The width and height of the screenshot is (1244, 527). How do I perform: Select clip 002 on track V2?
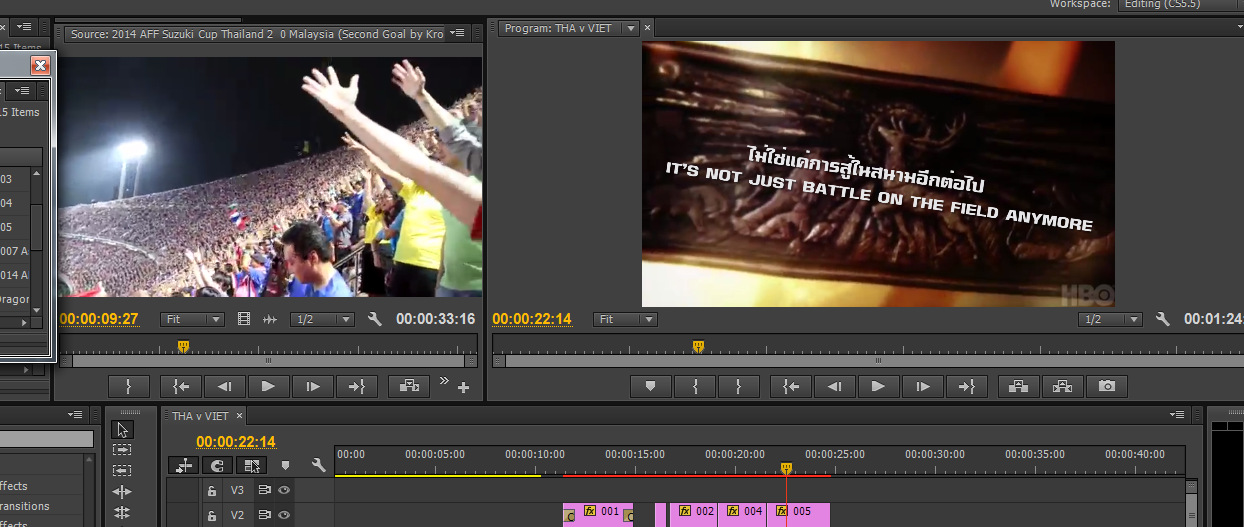(x=693, y=514)
